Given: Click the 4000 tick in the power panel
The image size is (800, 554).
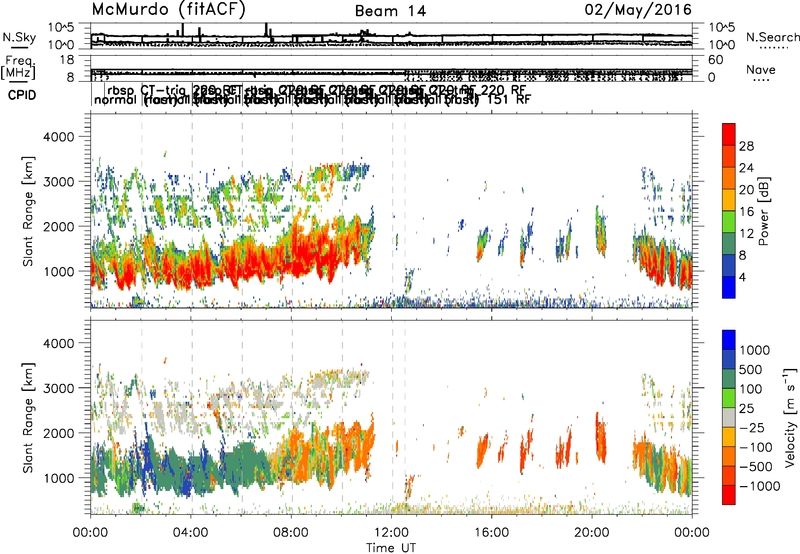Looking at the screenshot, I should pyautogui.click(x=58, y=137).
